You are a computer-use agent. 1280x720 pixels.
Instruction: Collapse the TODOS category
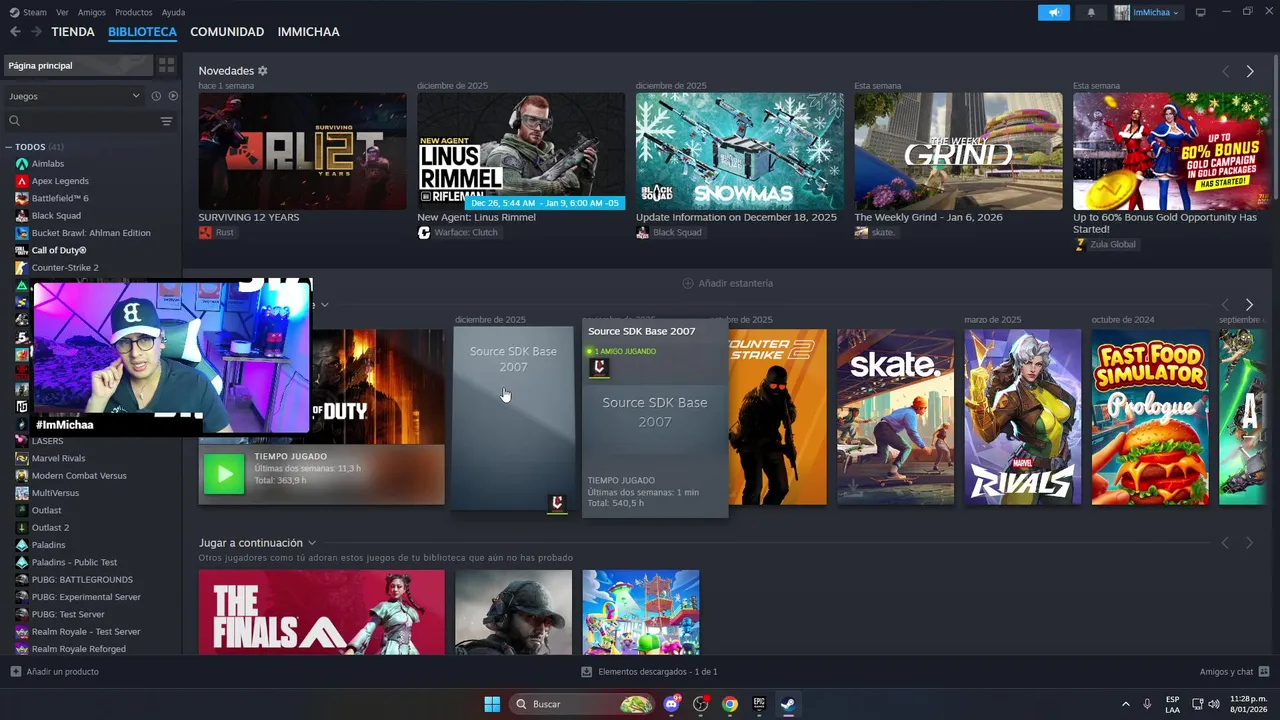tap(9, 147)
